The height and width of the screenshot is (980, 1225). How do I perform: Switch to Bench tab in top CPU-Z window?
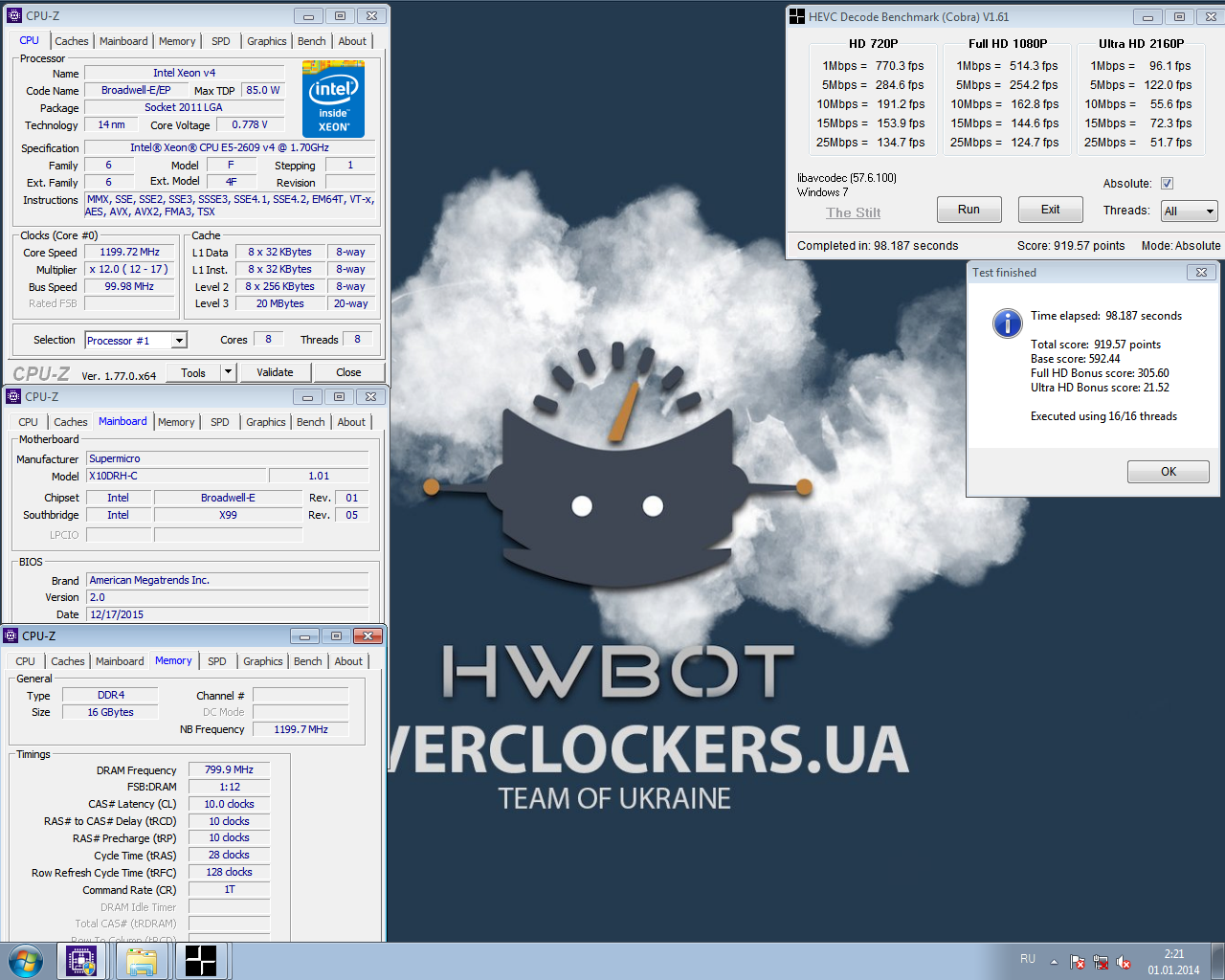click(x=312, y=41)
